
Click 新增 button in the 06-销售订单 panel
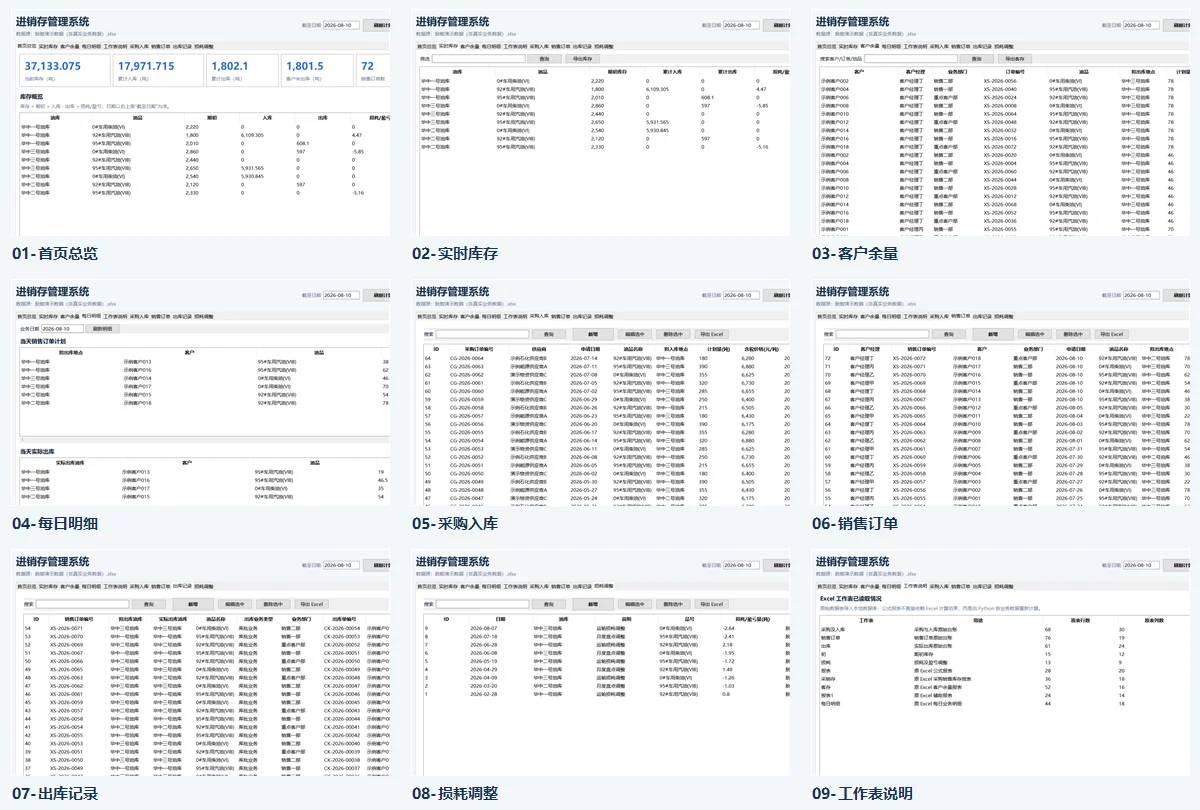[993, 334]
